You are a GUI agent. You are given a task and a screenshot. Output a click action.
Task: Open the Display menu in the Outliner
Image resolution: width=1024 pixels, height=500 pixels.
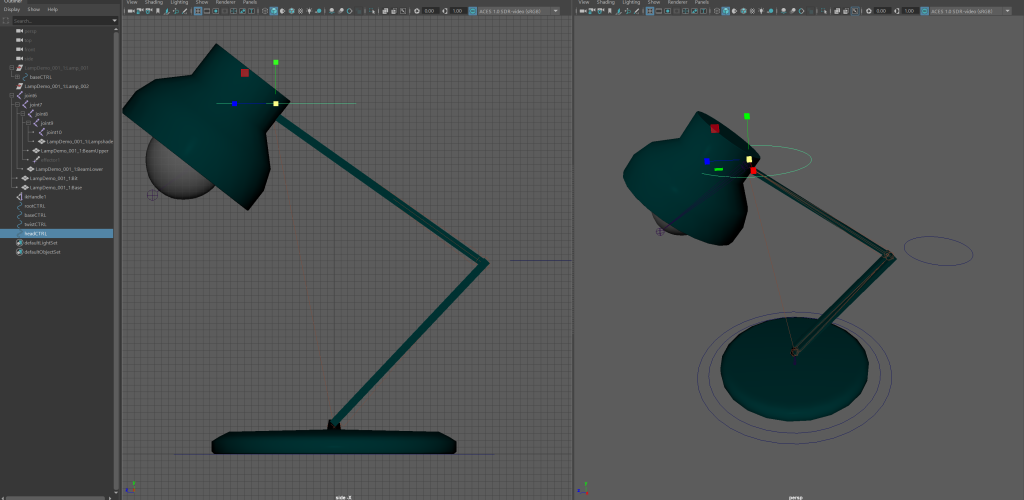12,9
